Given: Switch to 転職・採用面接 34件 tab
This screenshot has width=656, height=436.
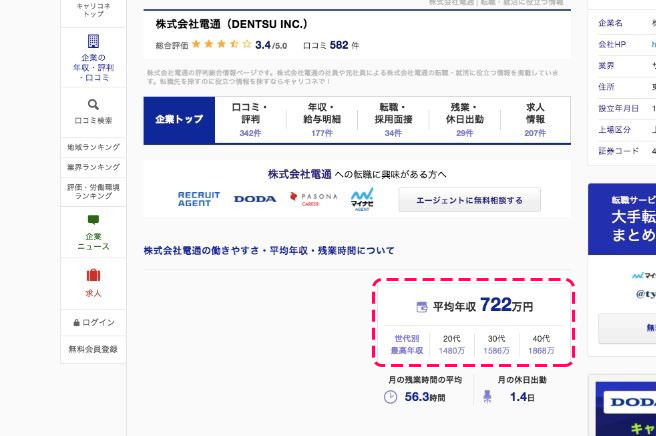Looking at the screenshot, I should point(393,120).
